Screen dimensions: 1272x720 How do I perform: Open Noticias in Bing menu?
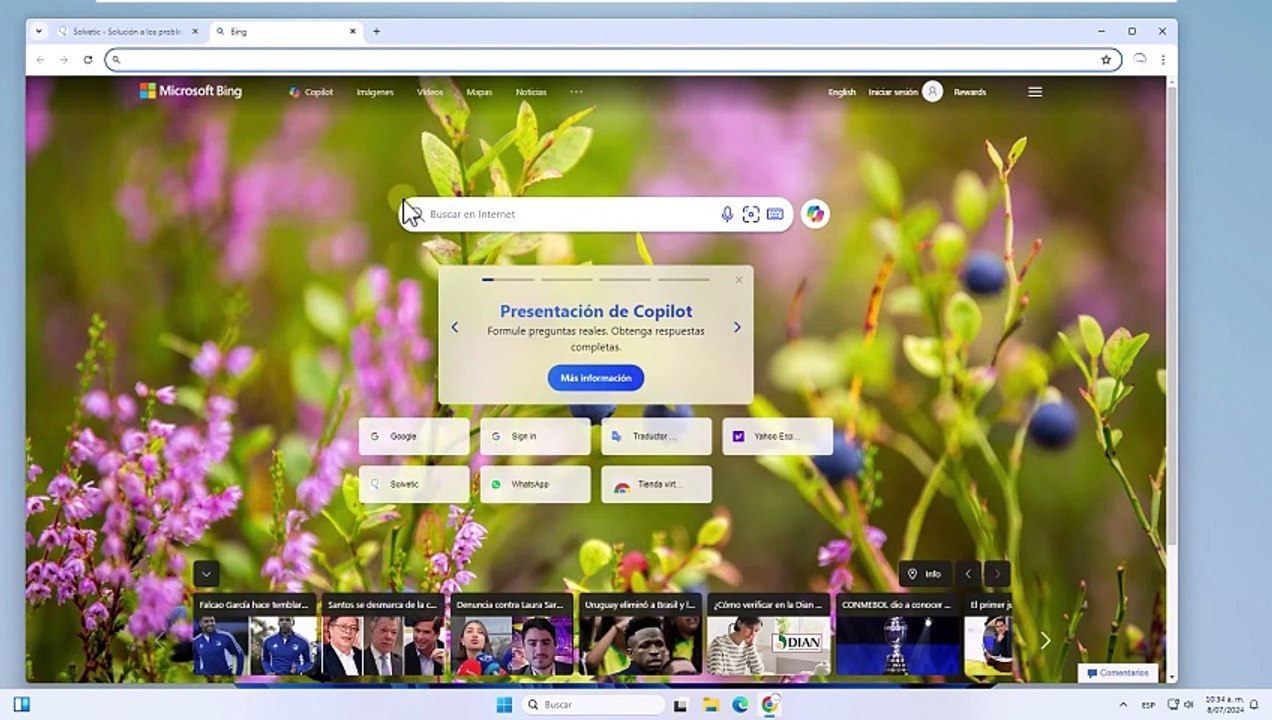pos(531,92)
